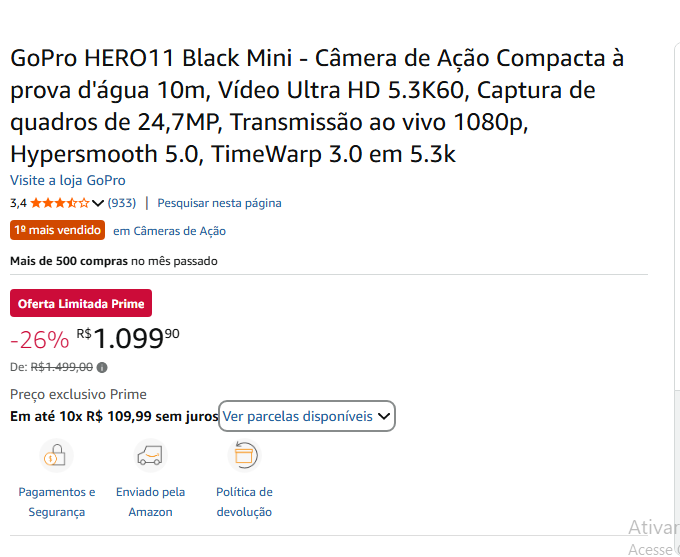The image size is (680, 557).
Task: Click the star rating icons
Action: 59,203
